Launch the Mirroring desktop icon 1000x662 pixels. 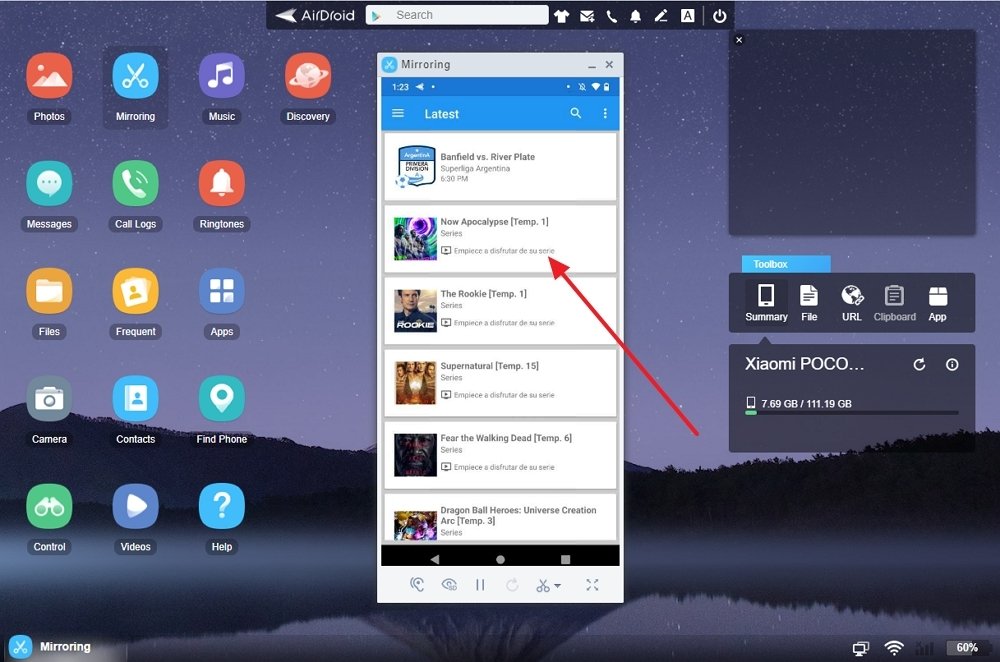pos(135,76)
